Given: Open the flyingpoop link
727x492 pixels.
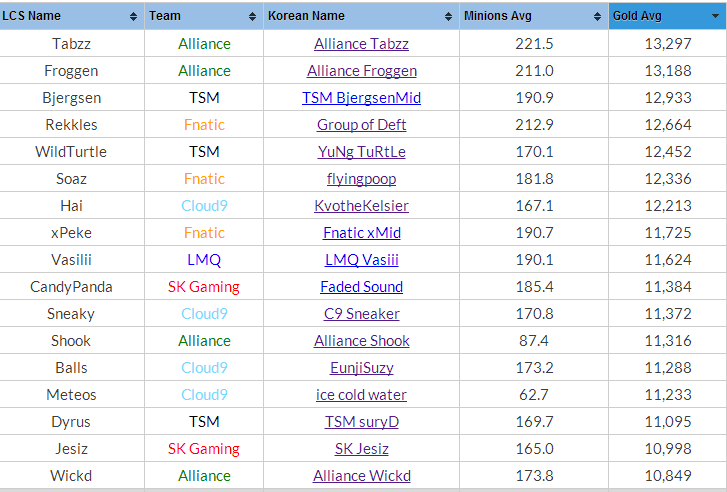Looking at the screenshot, I should pyautogui.click(x=361, y=179).
